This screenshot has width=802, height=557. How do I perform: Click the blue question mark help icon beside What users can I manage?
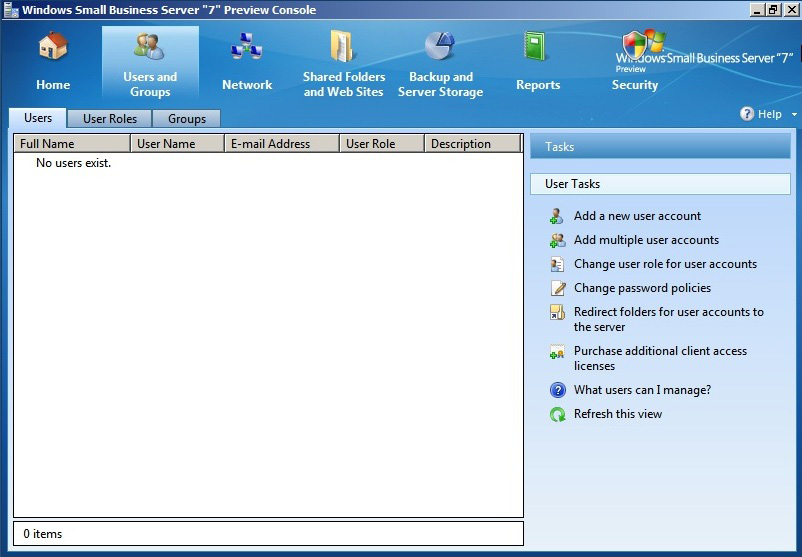(558, 390)
